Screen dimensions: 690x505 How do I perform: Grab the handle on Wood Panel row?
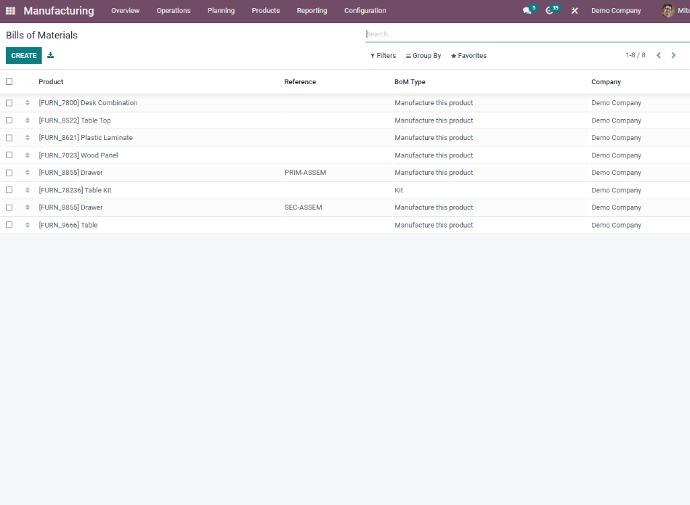tap(27, 155)
